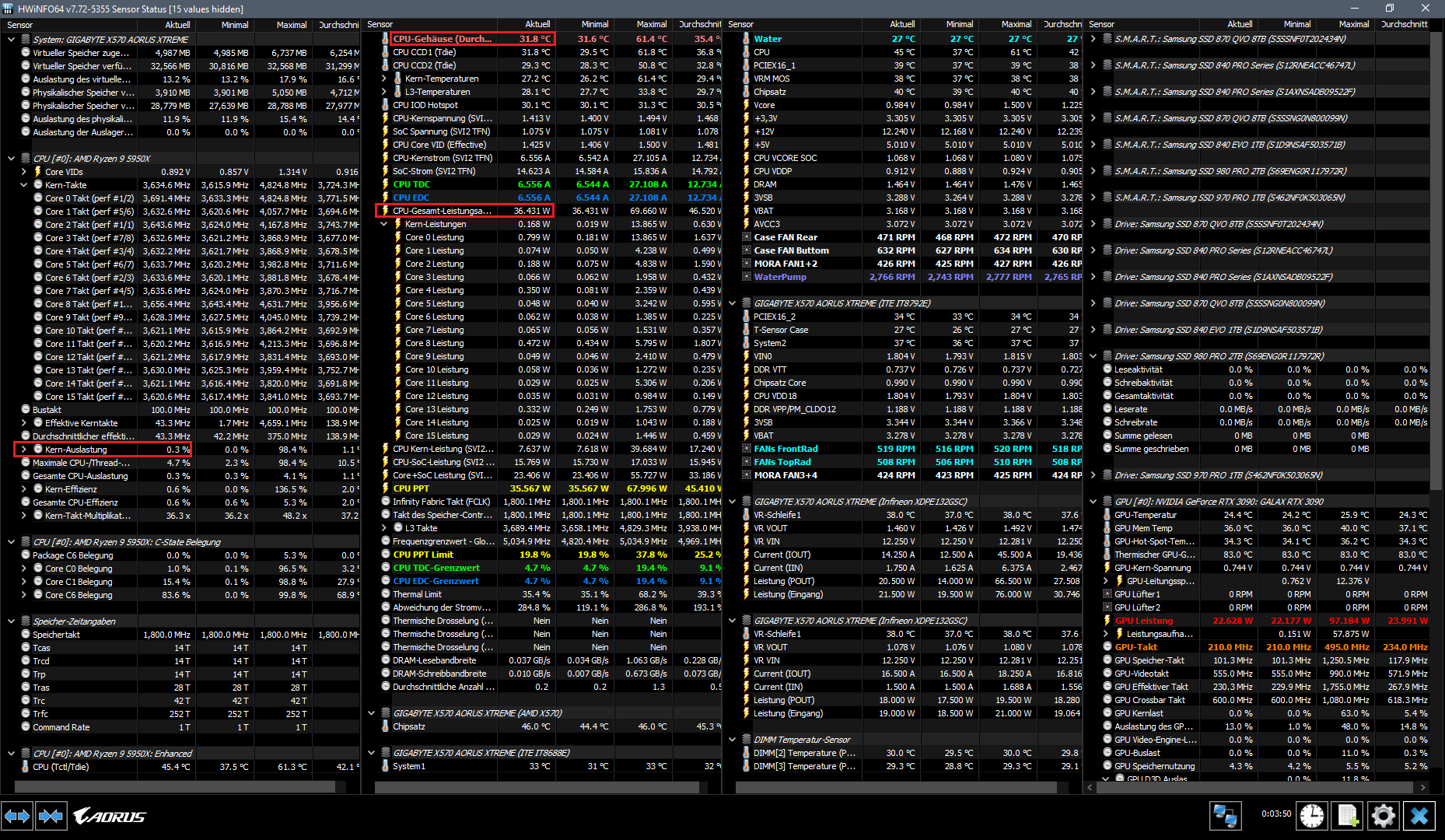Screen dimensions: 1445x840
Task: Click the horizontal scrollbar under the S.M.A.R.T. pane
Action: click(x=1257, y=787)
